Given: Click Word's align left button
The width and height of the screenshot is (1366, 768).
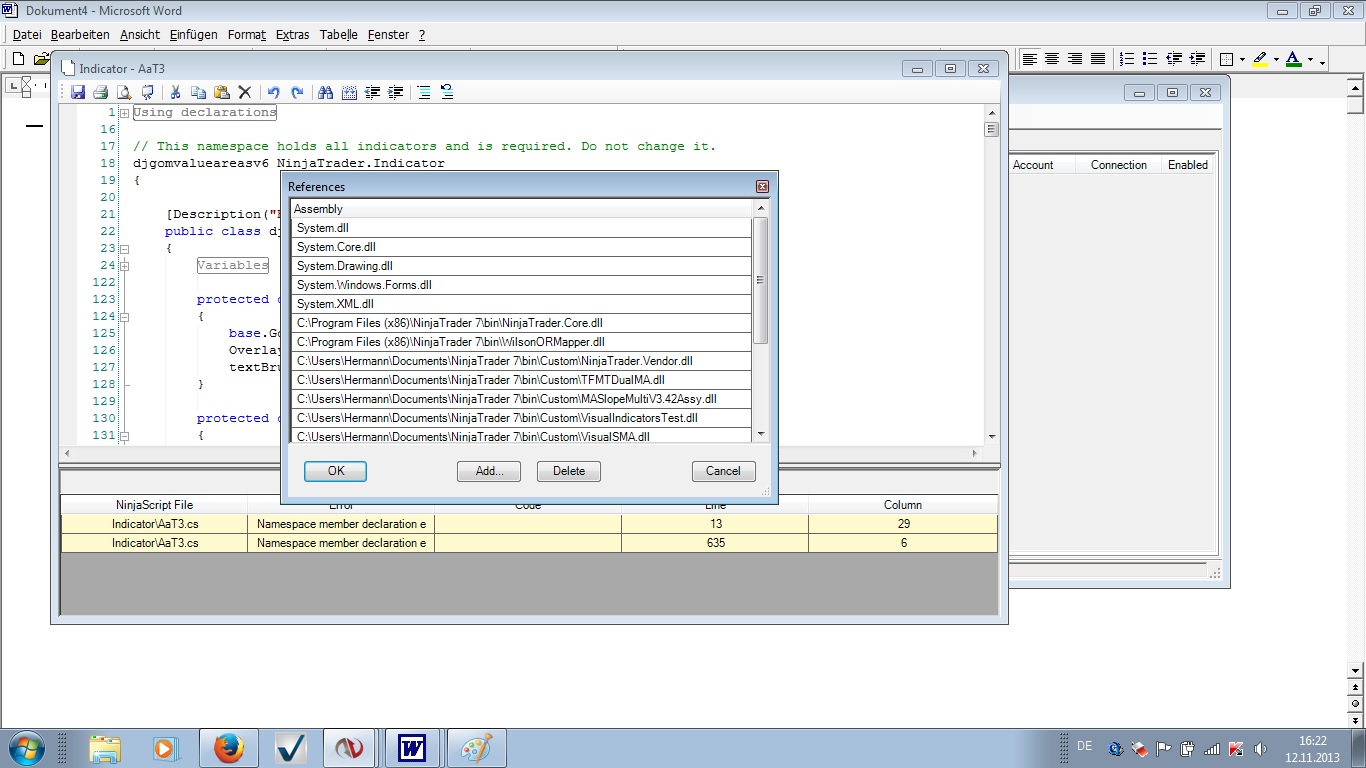Looking at the screenshot, I should click(x=1030, y=59).
